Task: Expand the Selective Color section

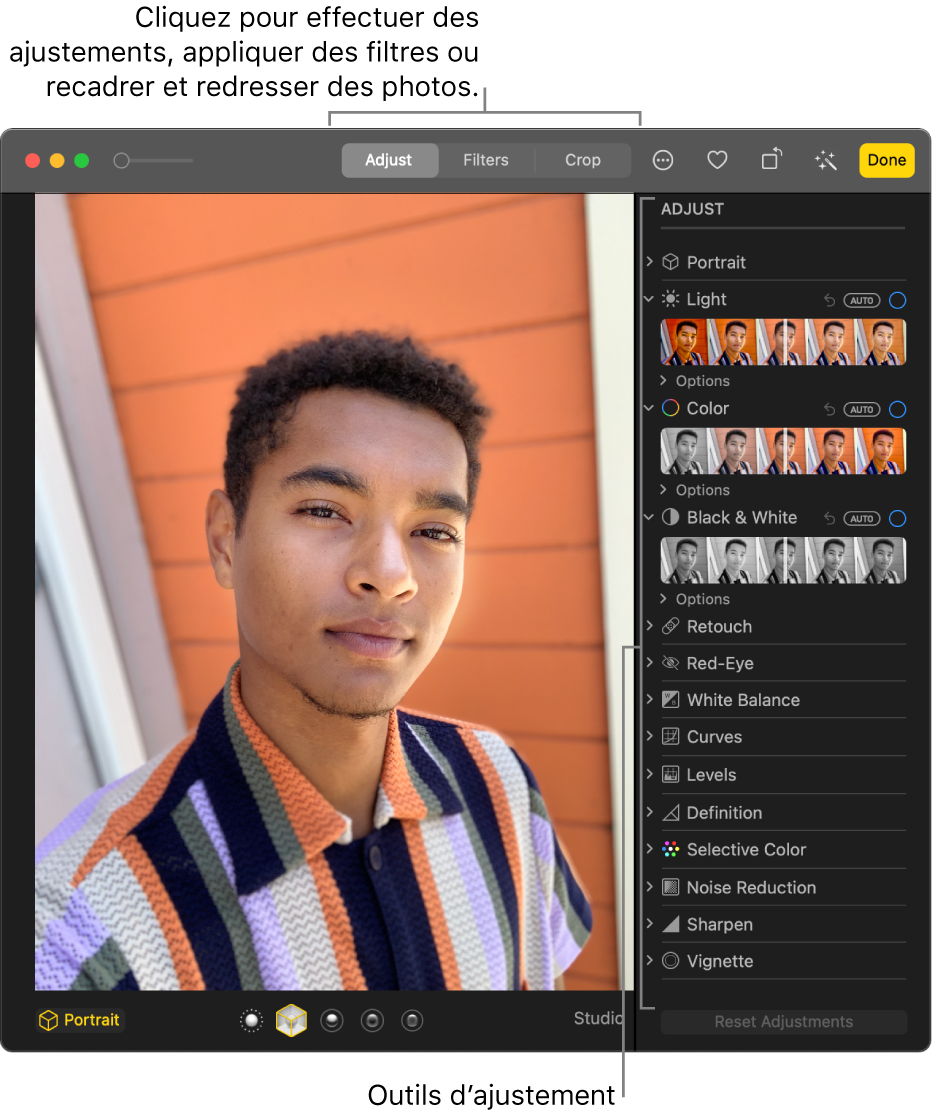Action: (649, 849)
